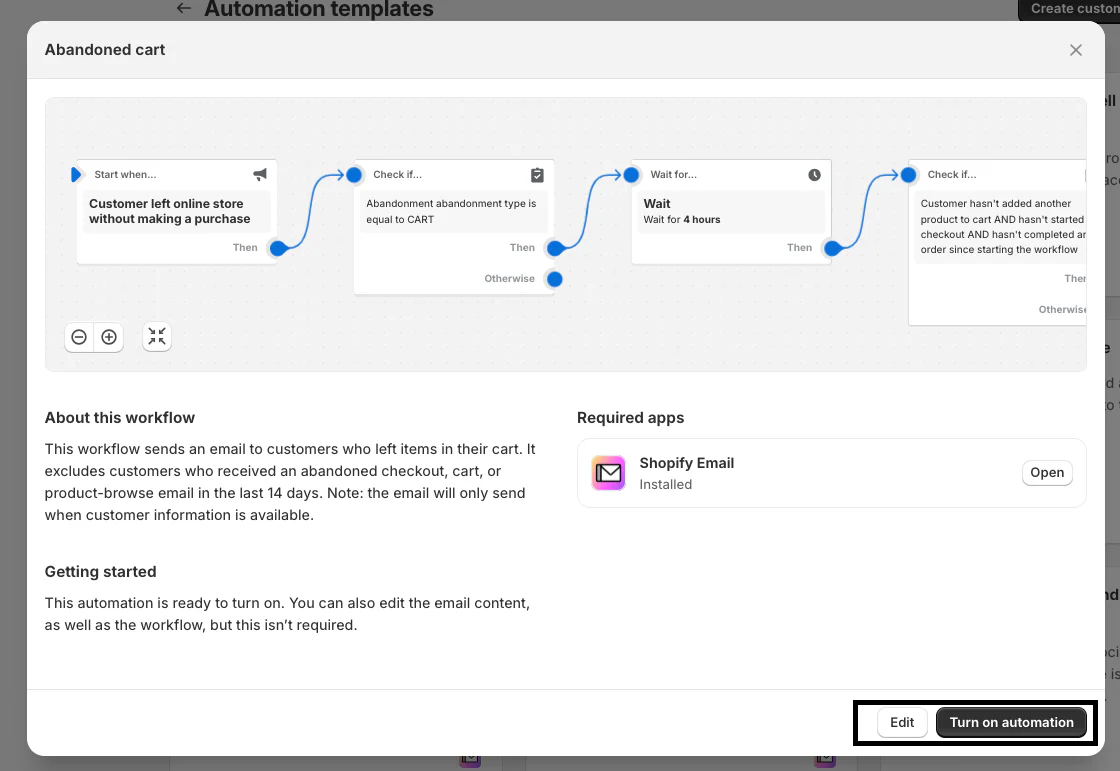Select input connector of second Check if step
Viewport: 1120px width, 771px height.
tap(908, 174)
